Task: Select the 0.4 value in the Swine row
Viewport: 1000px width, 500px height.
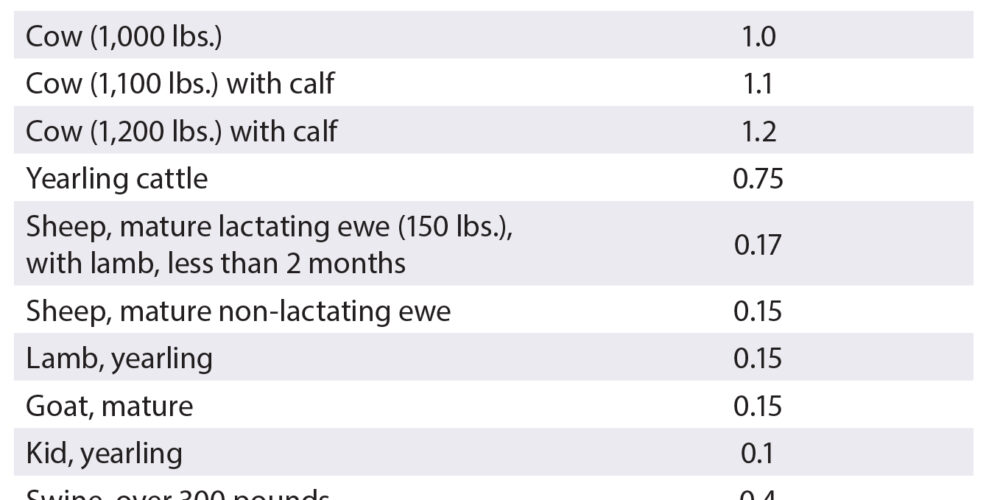Action: pyautogui.click(x=759, y=495)
